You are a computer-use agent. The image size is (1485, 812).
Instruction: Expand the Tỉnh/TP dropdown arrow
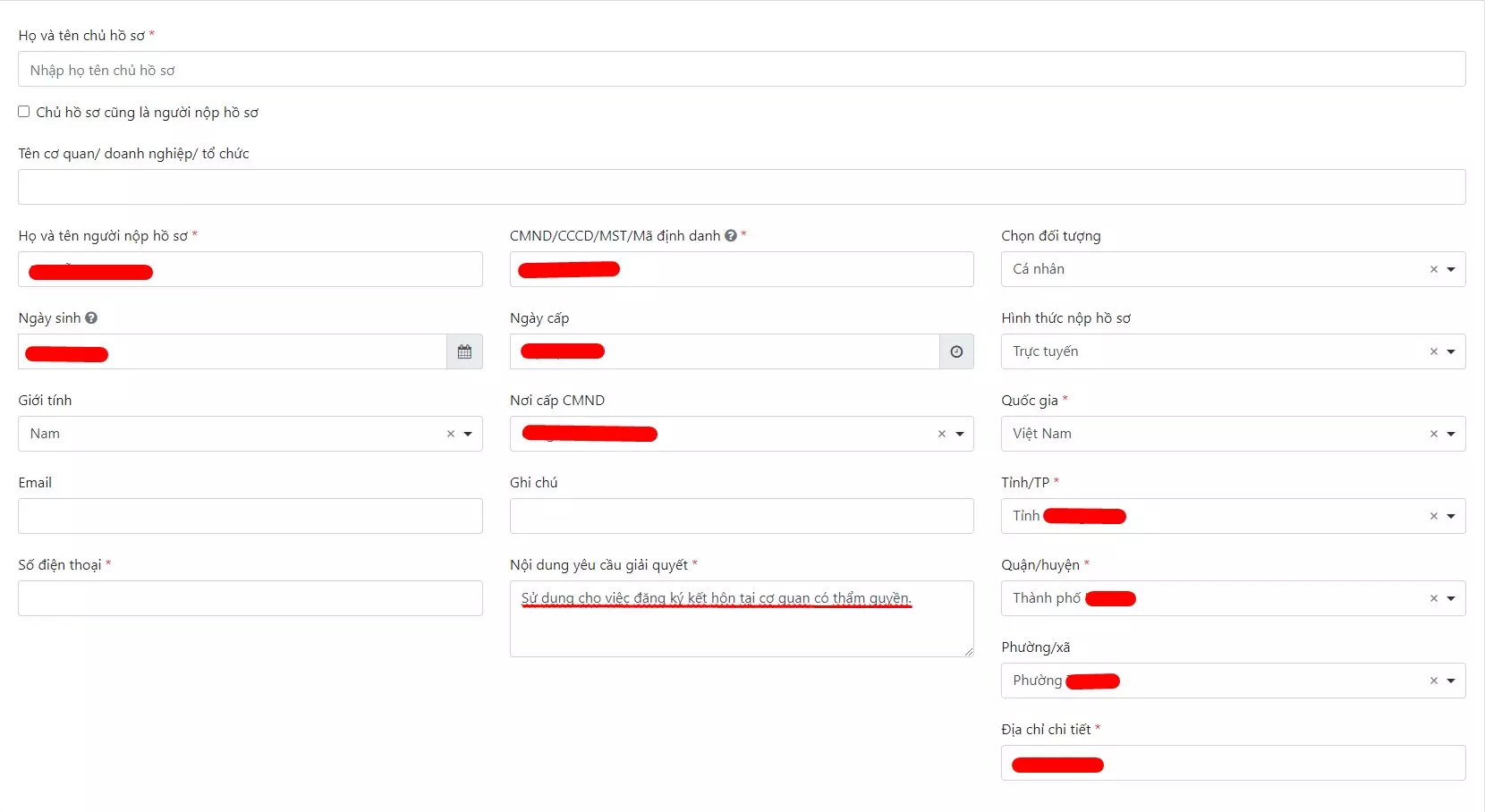point(1451,516)
